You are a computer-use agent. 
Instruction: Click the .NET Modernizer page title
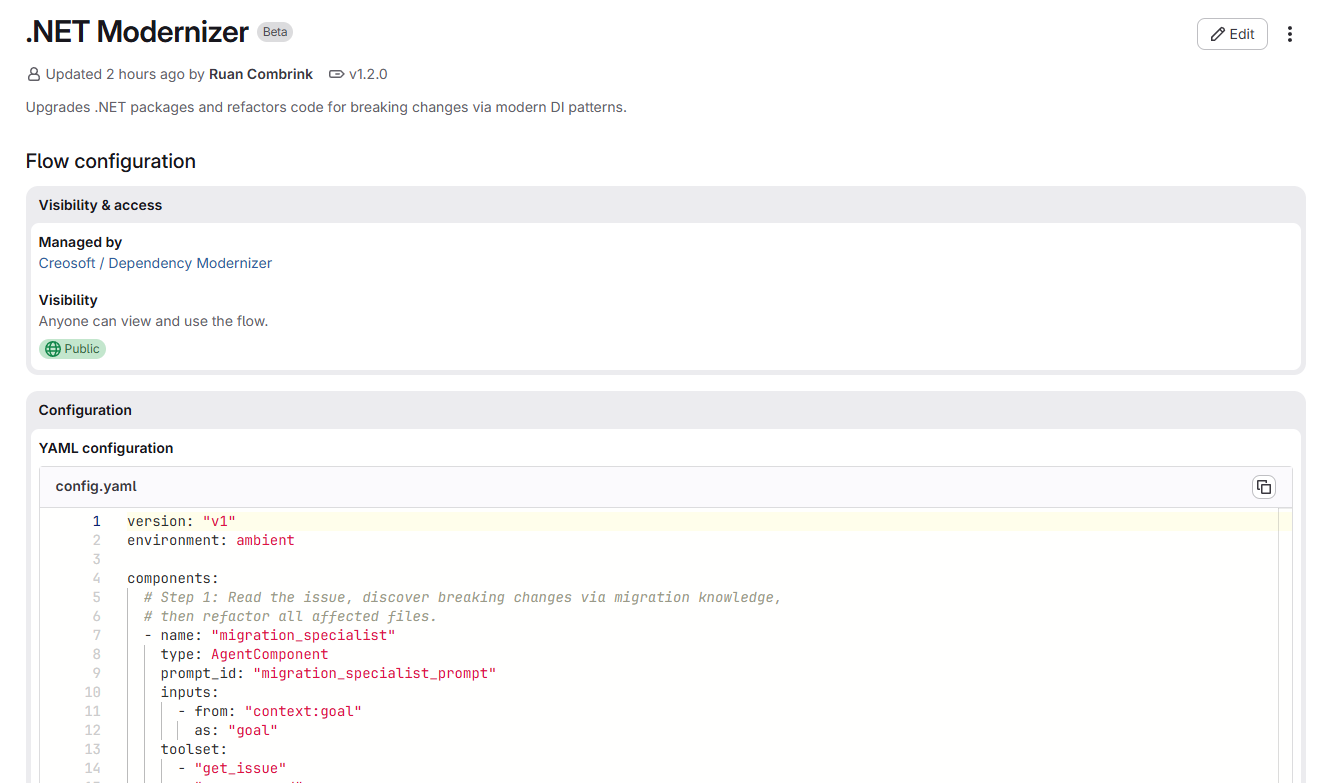(x=137, y=32)
